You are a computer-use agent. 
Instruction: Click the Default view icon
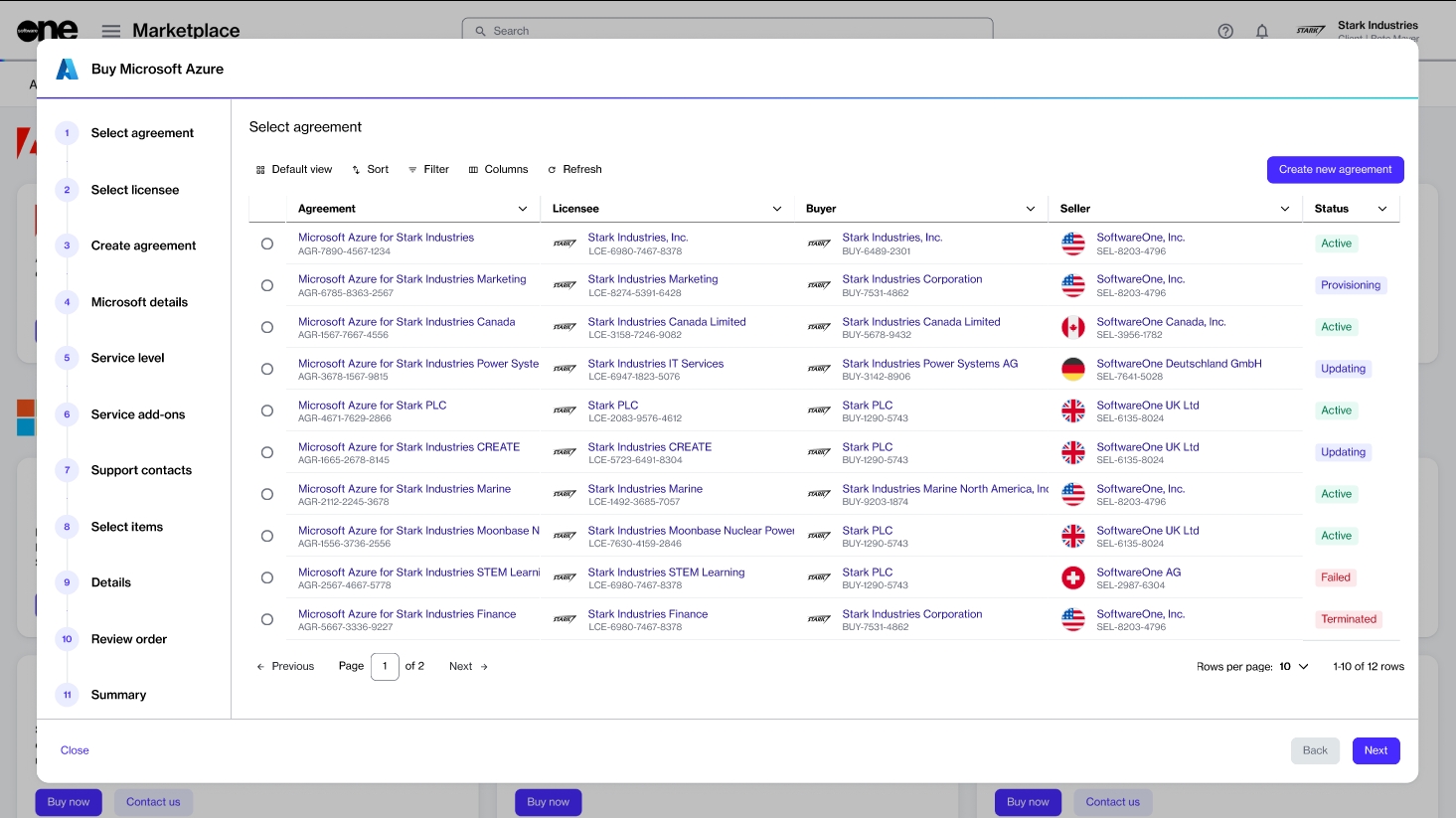261,170
